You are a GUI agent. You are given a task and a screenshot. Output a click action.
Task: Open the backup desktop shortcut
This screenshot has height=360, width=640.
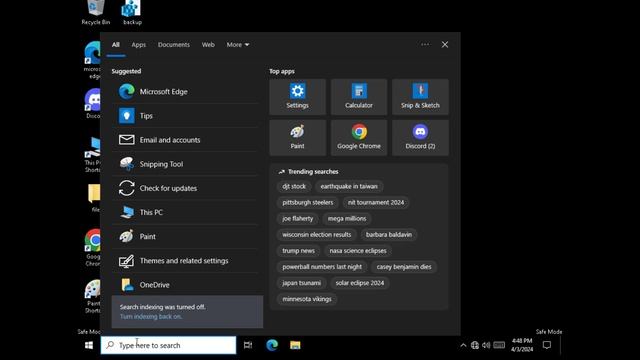pyautogui.click(x=132, y=13)
